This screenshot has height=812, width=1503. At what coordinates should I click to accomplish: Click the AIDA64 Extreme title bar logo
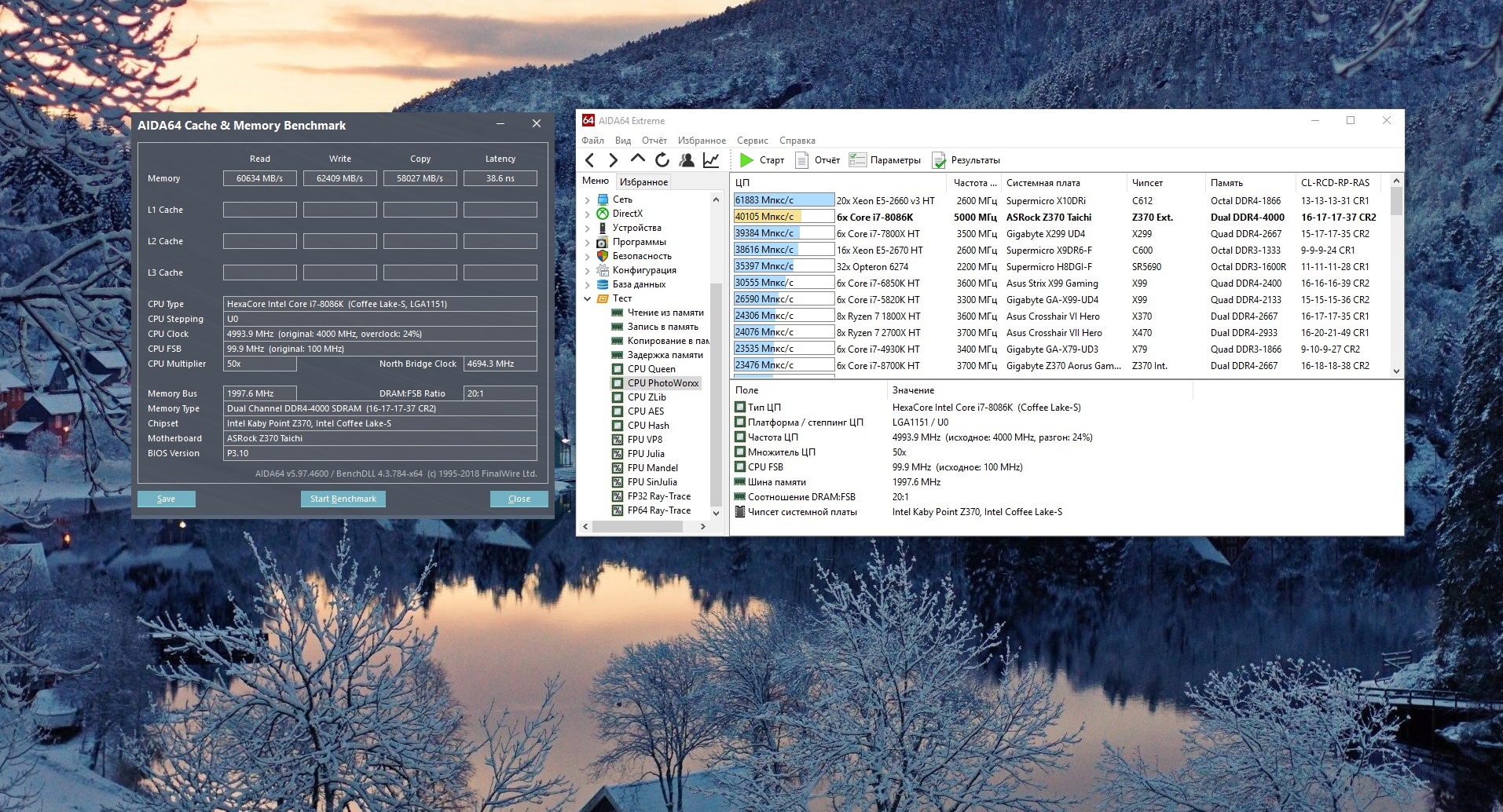[x=588, y=120]
